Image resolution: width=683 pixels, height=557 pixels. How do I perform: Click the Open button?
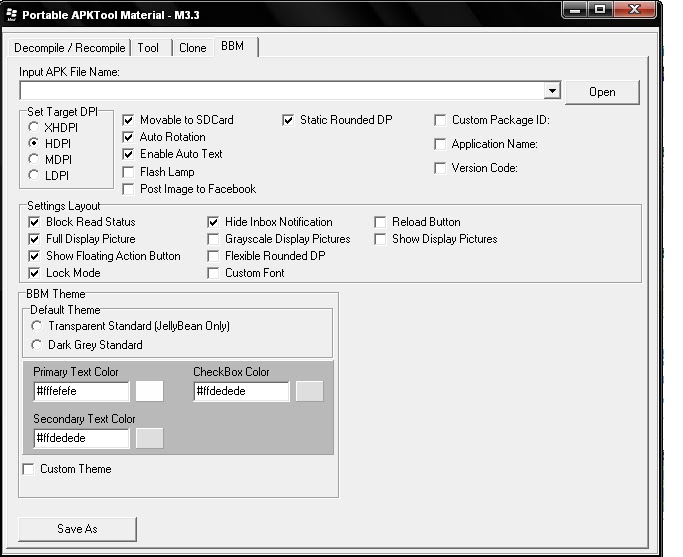click(602, 92)
